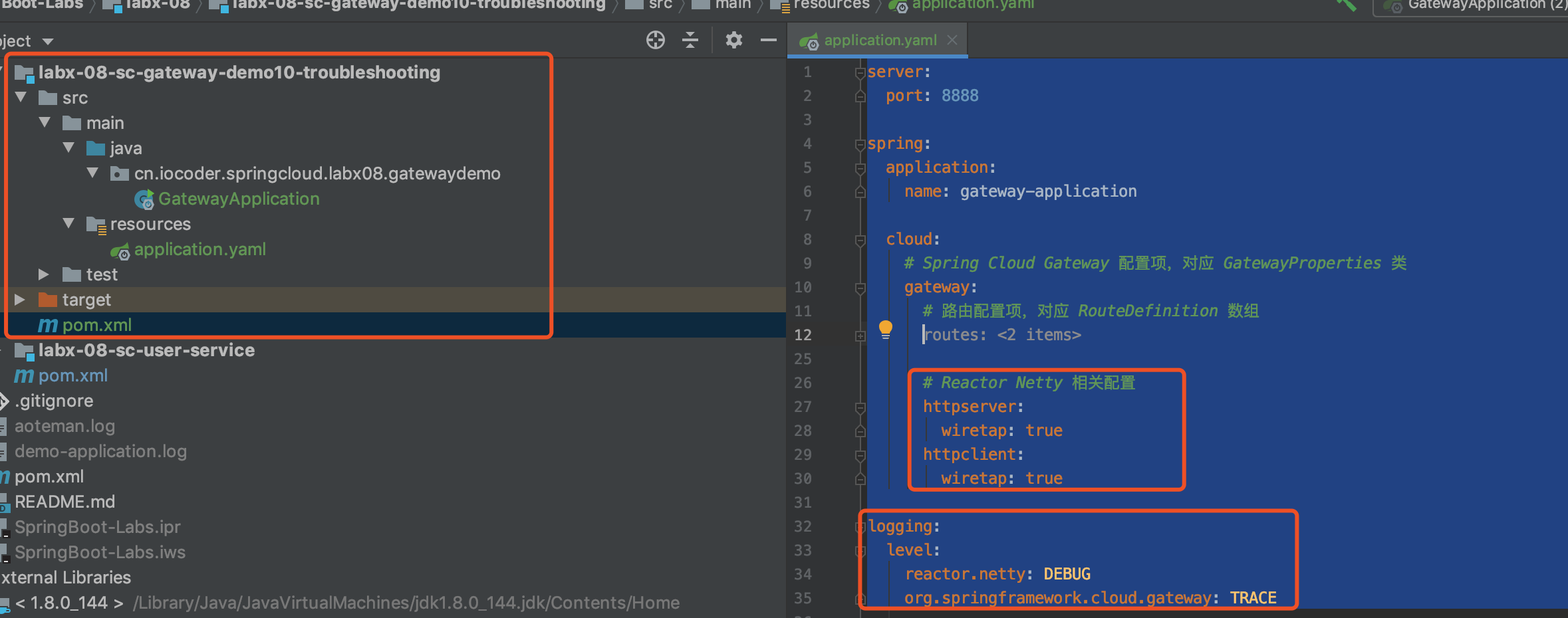Collapse the resources folder
This screenshot has width=1568, height=618.
pyautogui.click(x=68, y=223)
